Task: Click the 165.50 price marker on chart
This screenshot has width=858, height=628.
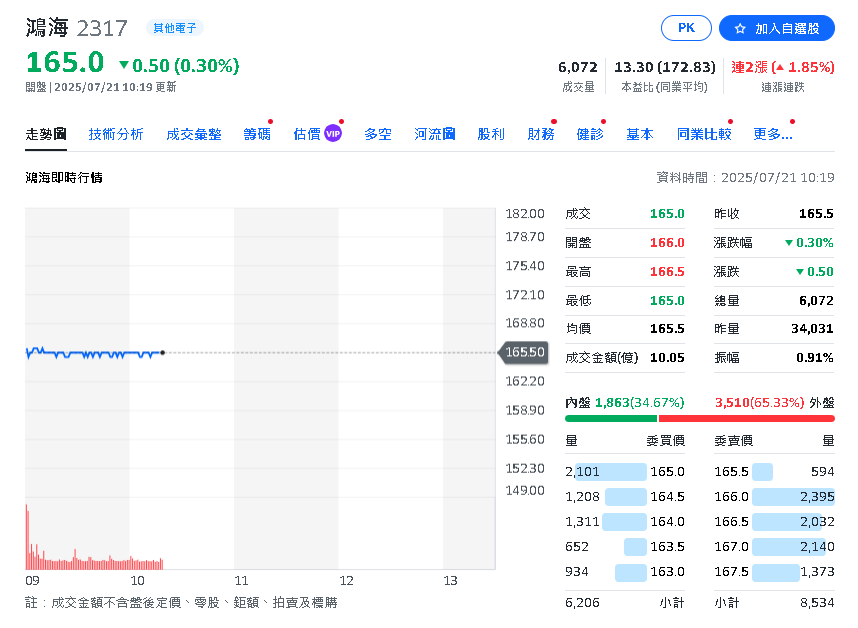Action: coord(524,352)
